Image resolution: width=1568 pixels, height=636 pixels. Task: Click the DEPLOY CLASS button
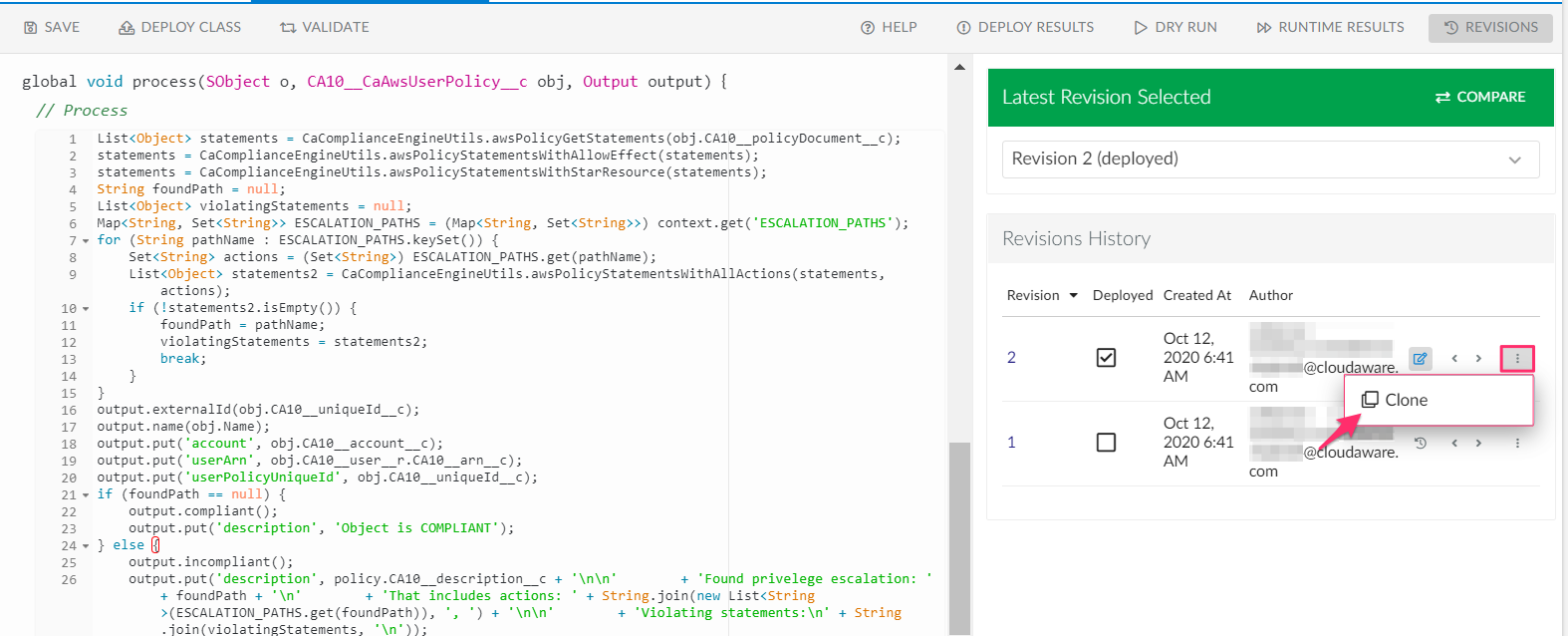180,28
